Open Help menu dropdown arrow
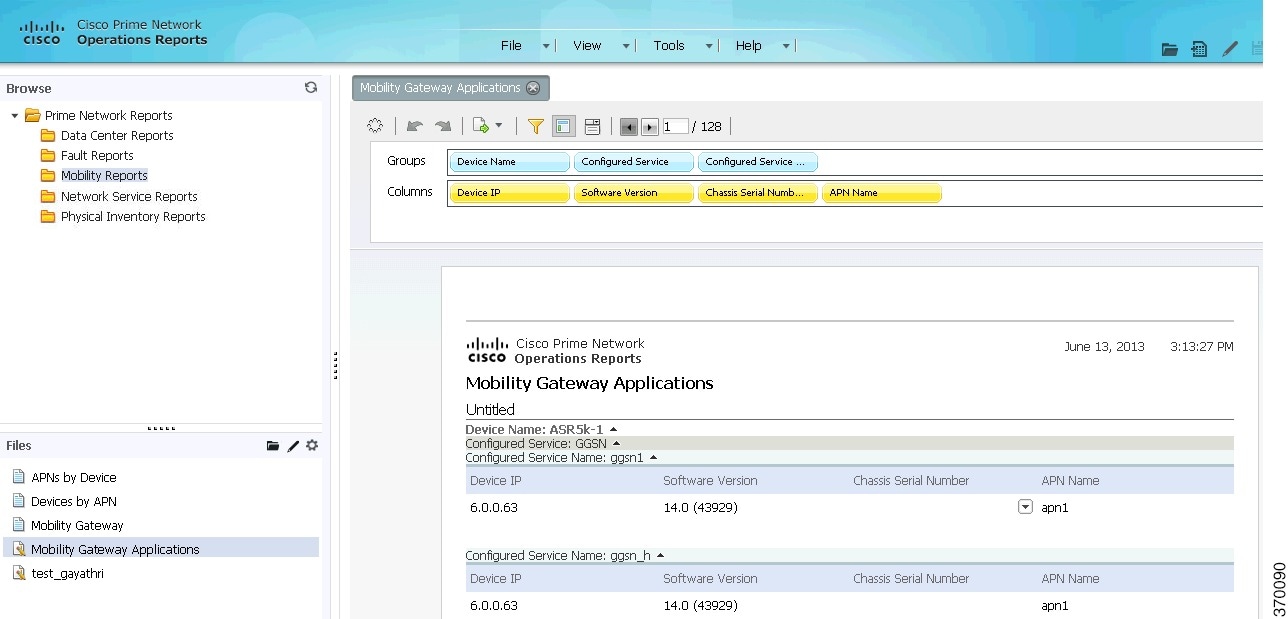Viewport: 1288px width, 619px height. [x=786, y=46]
